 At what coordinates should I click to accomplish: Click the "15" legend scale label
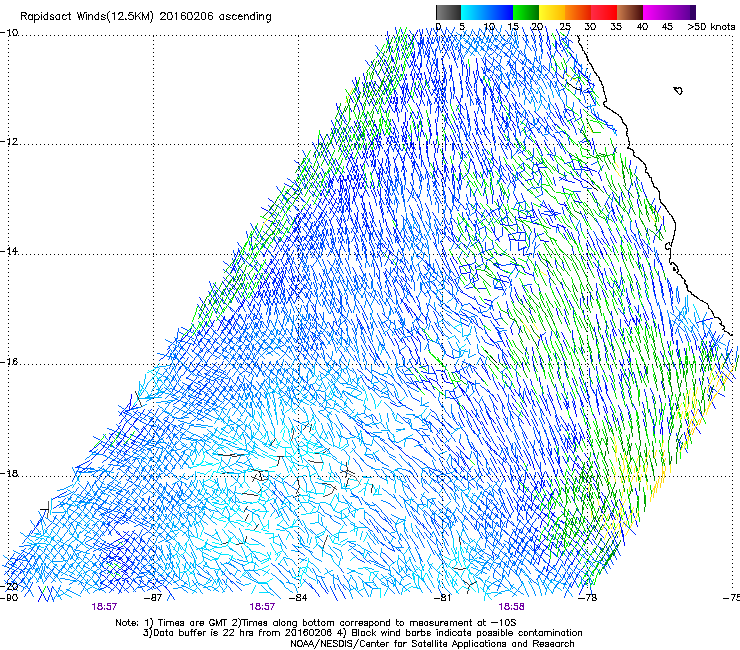point(513,27)
